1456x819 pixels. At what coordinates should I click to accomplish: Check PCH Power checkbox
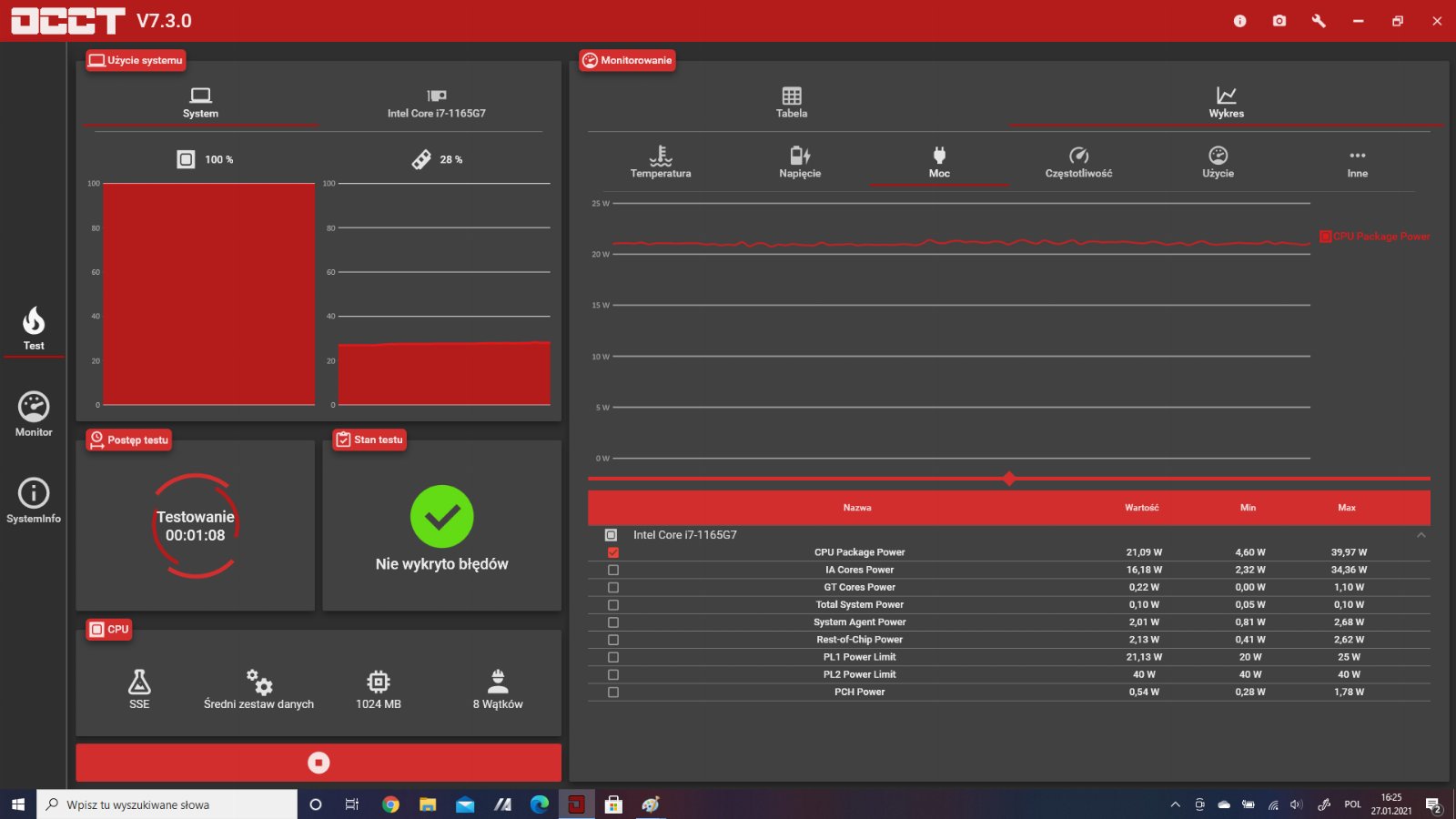[613, 693]
